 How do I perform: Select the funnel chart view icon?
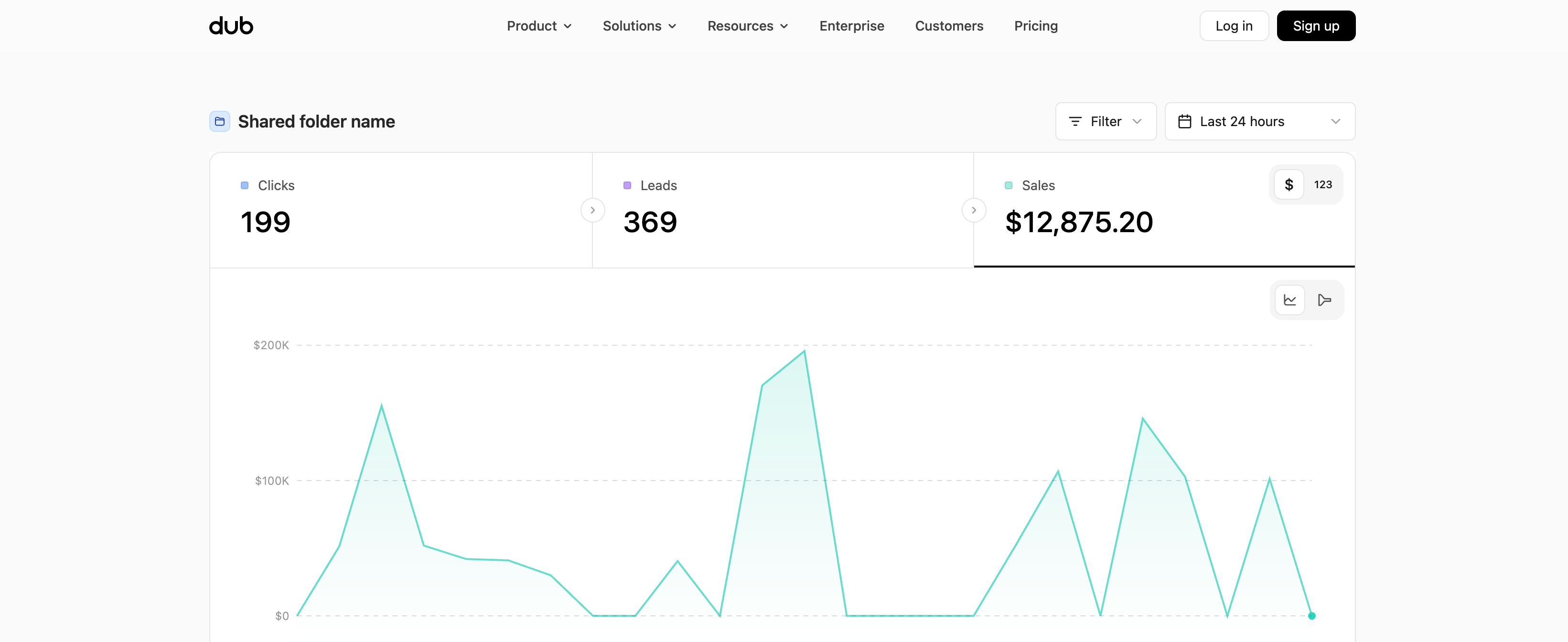(x=1324, y=300)
